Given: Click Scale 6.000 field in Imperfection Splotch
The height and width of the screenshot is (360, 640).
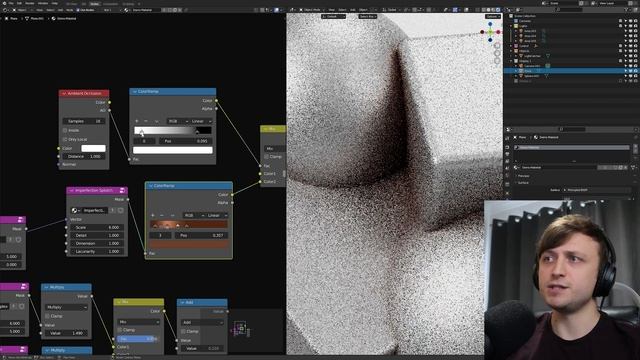Looking at the screenshot, I should tap(97, 227).
